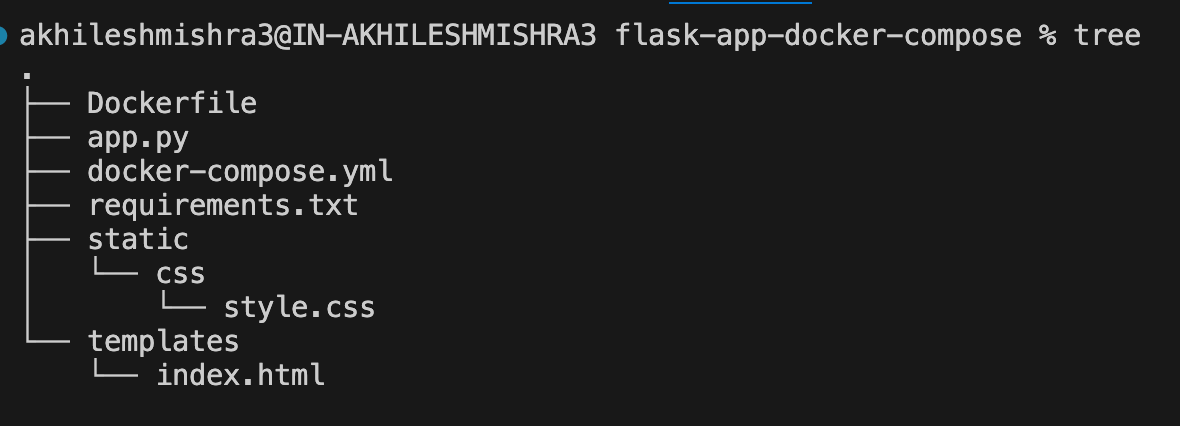The height and width of the screenshot is (426, 1180).
Task: Click flask-app-docker-compose directory in prompt
Action: (x=818, y=35)
